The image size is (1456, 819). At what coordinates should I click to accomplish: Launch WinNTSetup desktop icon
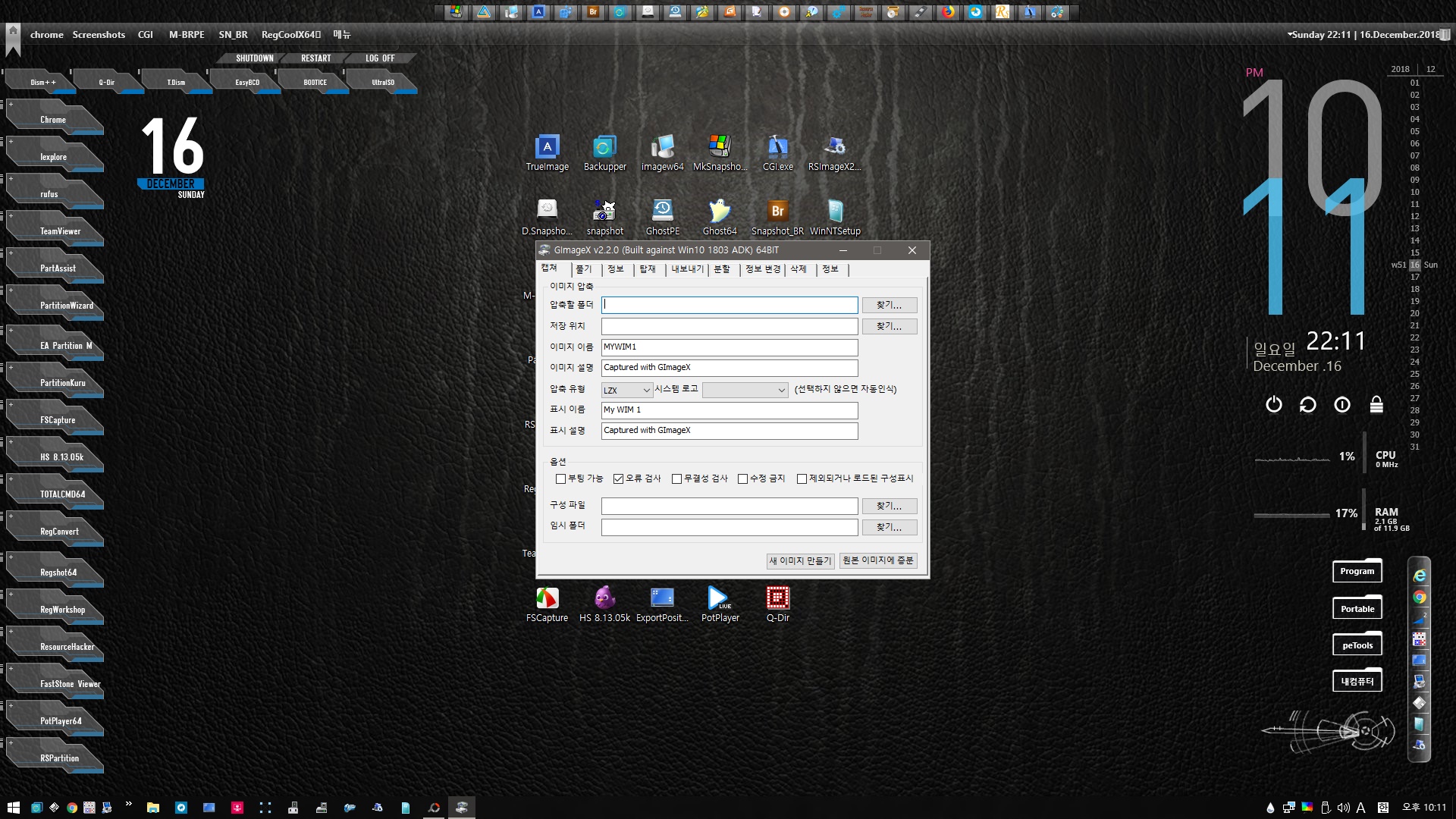[835, 217]
